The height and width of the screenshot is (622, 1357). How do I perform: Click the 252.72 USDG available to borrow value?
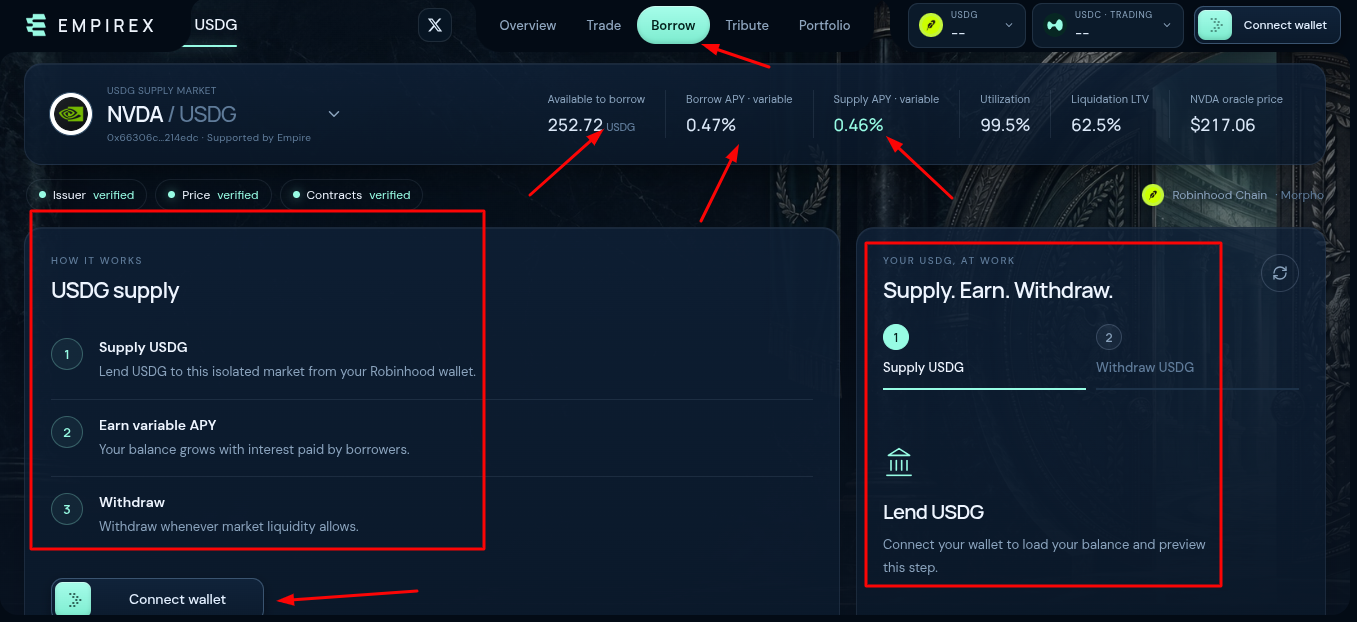tap(591, 125)
